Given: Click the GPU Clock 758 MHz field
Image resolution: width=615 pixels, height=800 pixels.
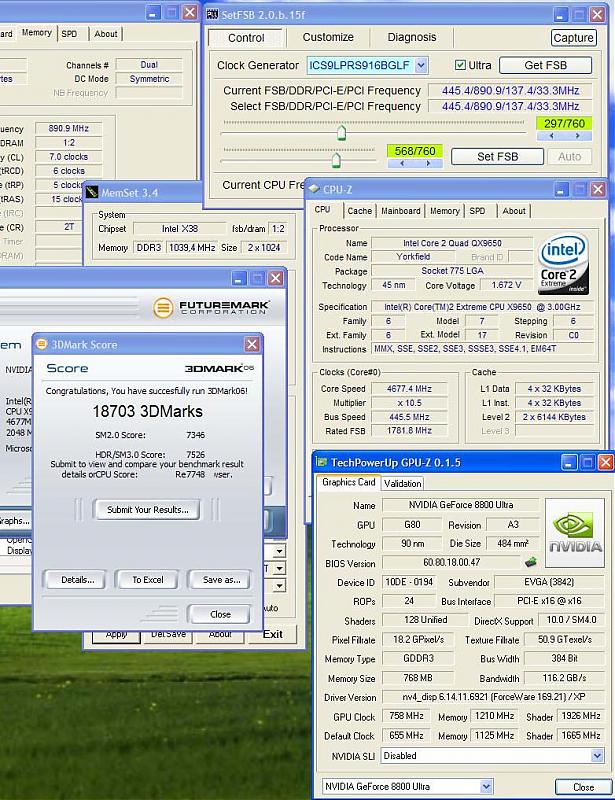Looking at the screenshot, I should pyautogui.click(x=406, y=716).
